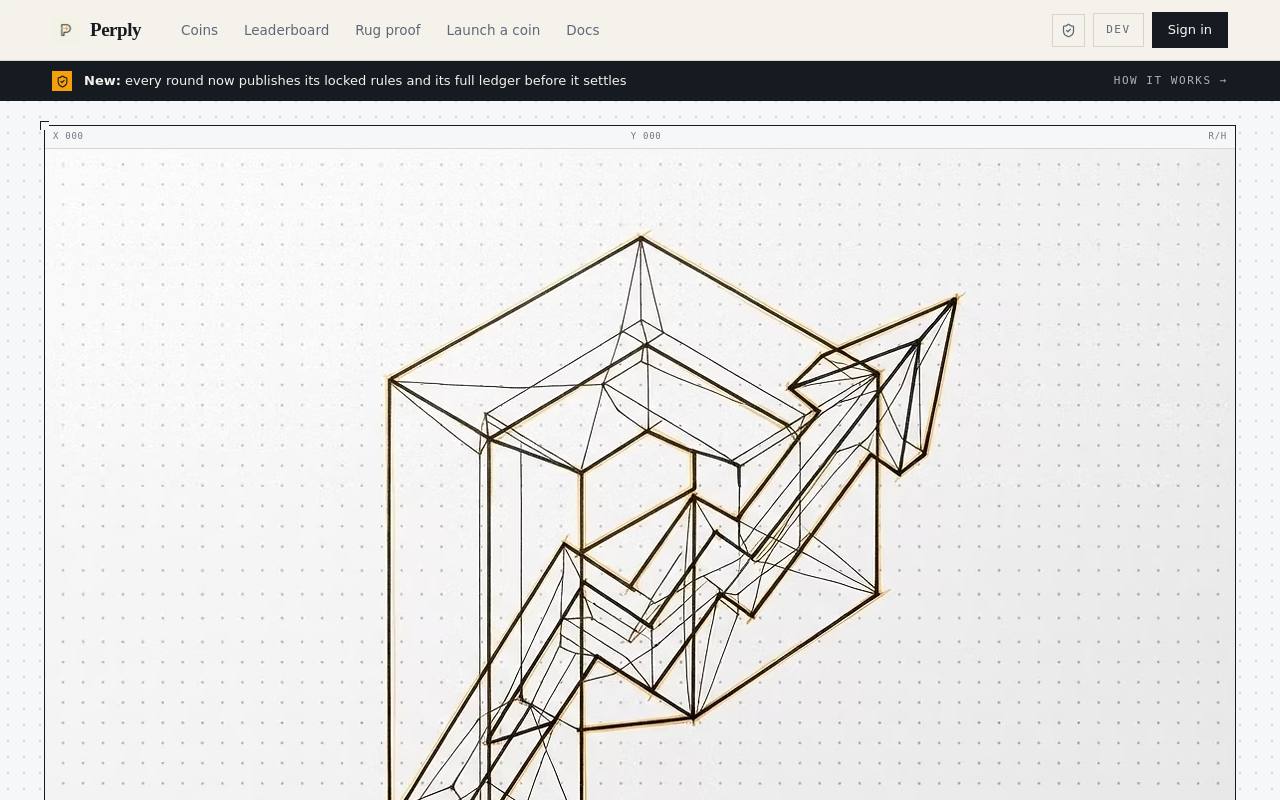Click the 'Y 000' label
Image resolution: width=1280 pixels, height=800 pixels.
pyautogui.click(x=646, y=136)
